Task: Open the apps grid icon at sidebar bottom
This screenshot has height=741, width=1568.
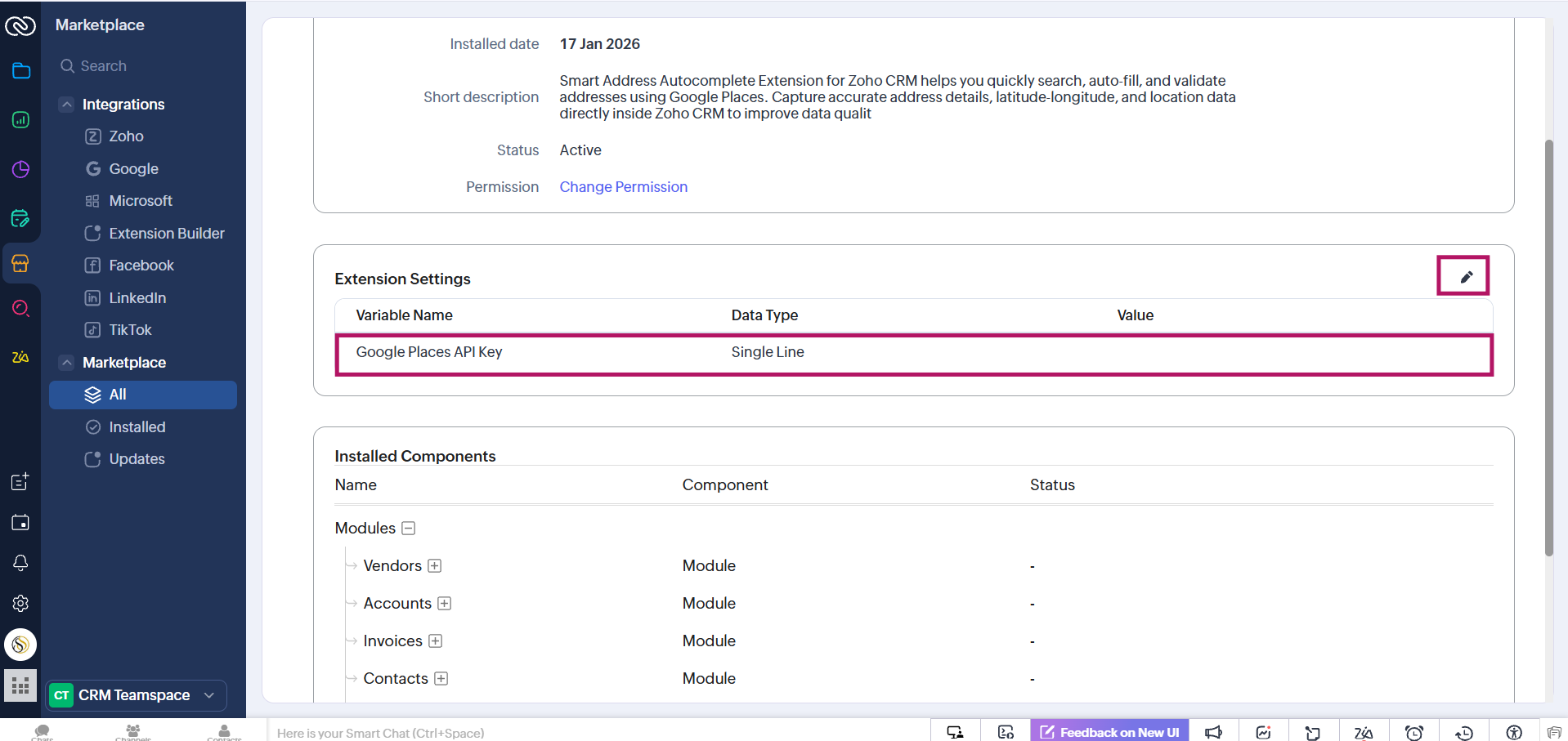Action: 20,685
